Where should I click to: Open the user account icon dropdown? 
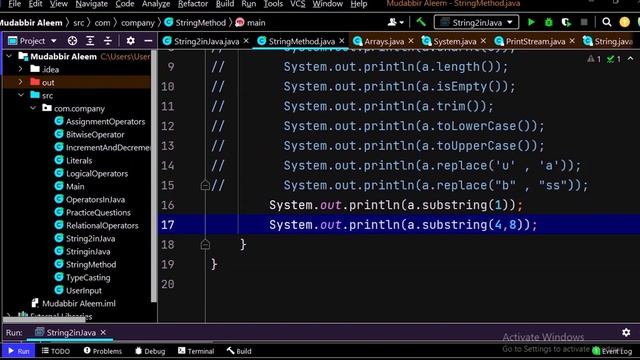point(395,22)
